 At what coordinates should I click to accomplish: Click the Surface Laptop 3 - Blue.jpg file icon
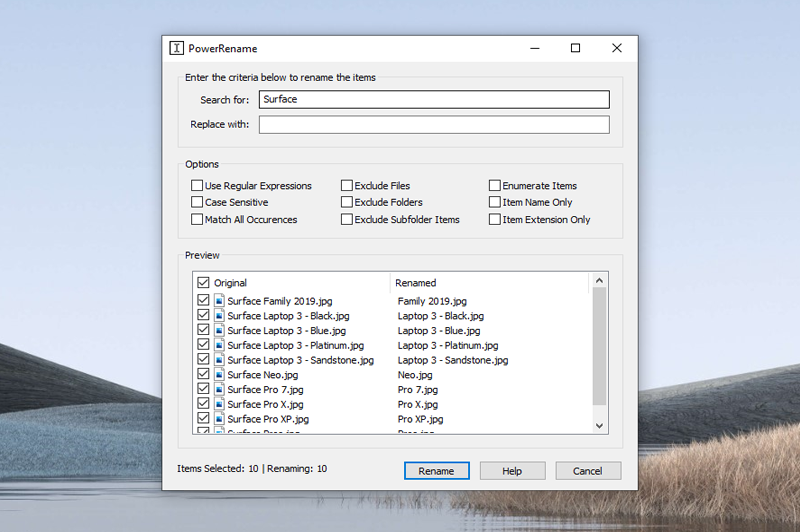[x=219, y=330]
